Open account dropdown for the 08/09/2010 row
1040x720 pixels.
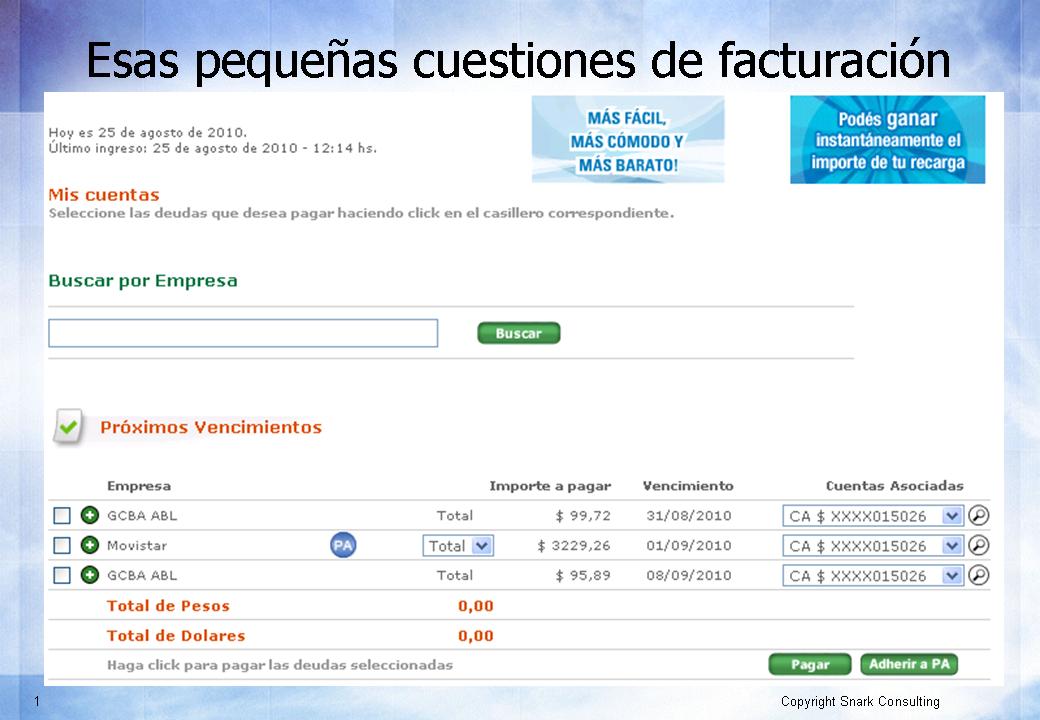(x=873, y=575)
